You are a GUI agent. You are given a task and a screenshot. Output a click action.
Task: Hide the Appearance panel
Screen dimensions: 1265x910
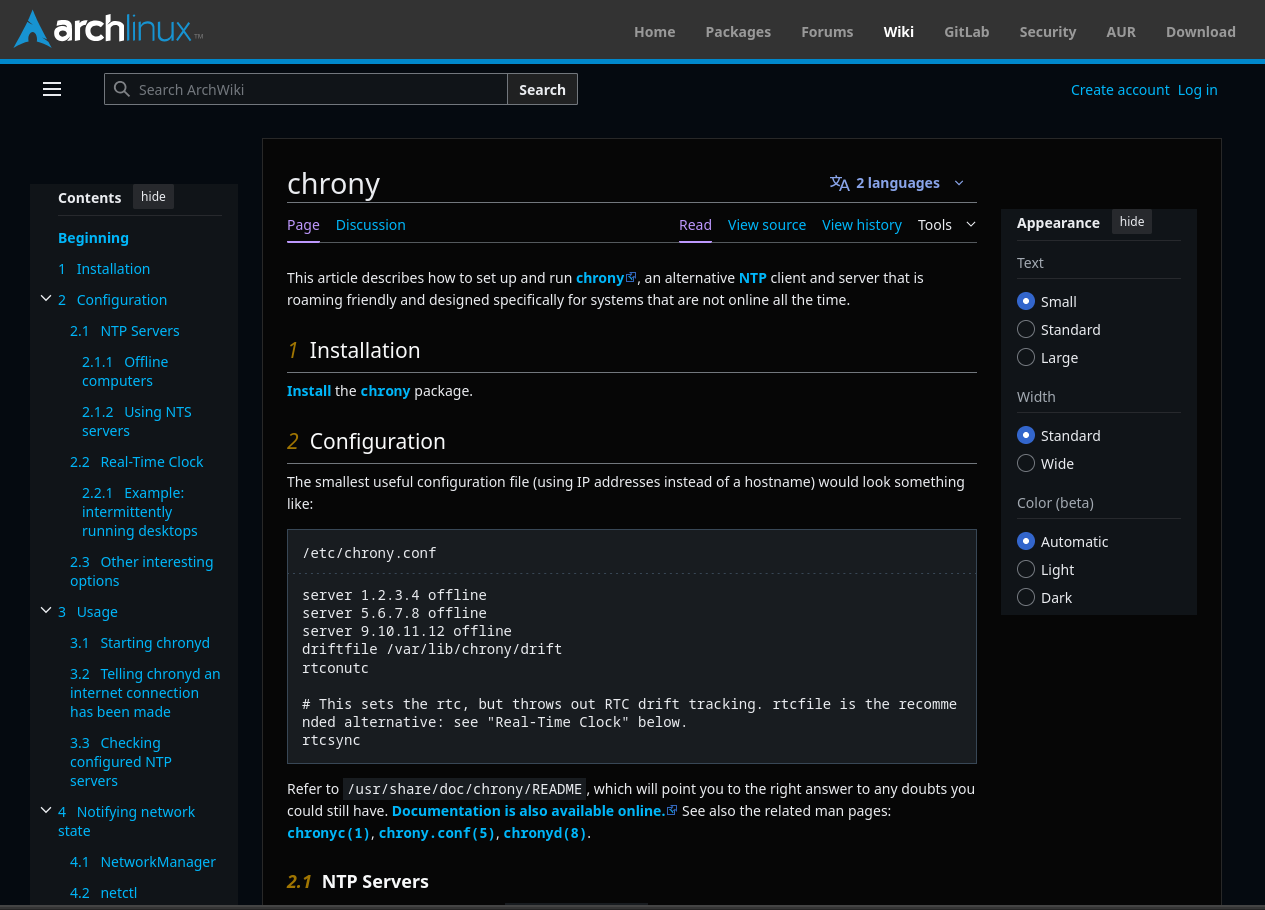(1131, 222)
